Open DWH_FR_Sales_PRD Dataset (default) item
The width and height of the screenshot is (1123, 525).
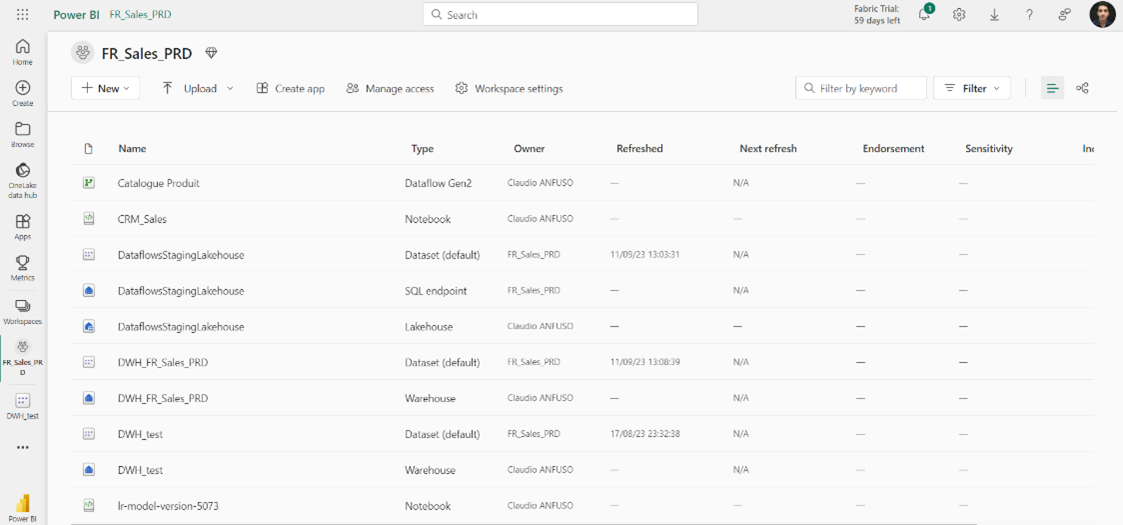coord(163,362)
